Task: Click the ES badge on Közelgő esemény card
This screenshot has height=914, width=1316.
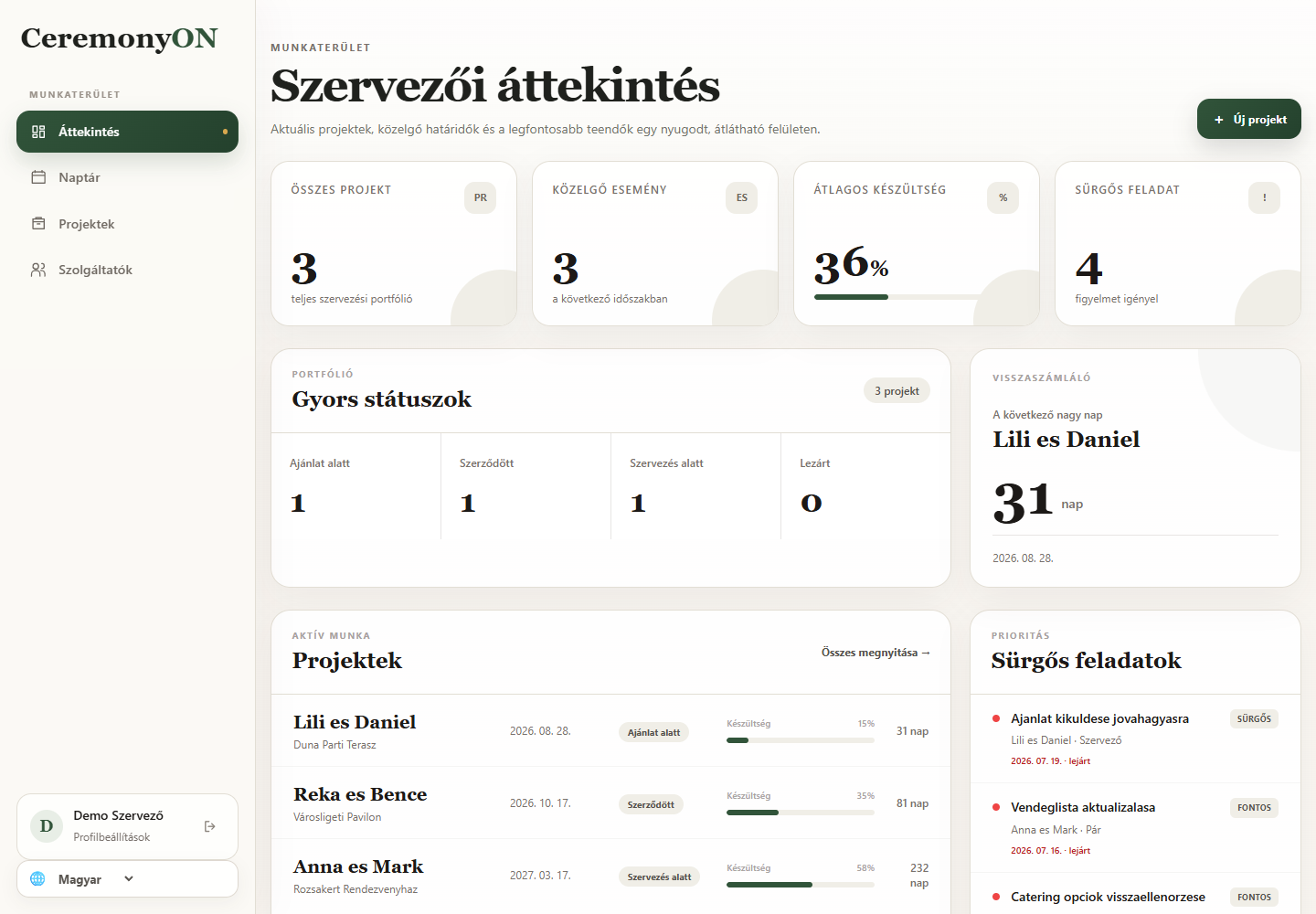Action: pyautogui.click(x=742, y=197)
